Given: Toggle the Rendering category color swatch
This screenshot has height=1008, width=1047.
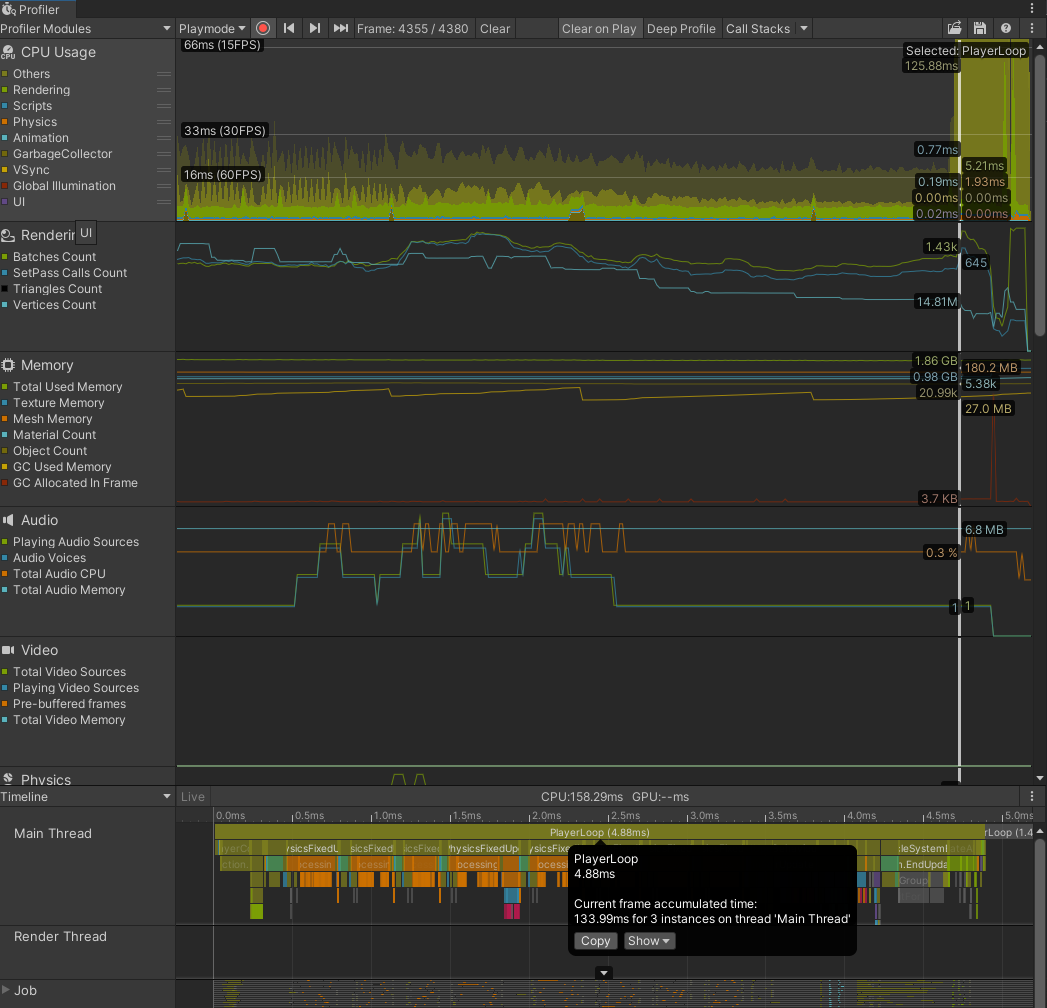Looking at the screenshot, I should (6, 90).
